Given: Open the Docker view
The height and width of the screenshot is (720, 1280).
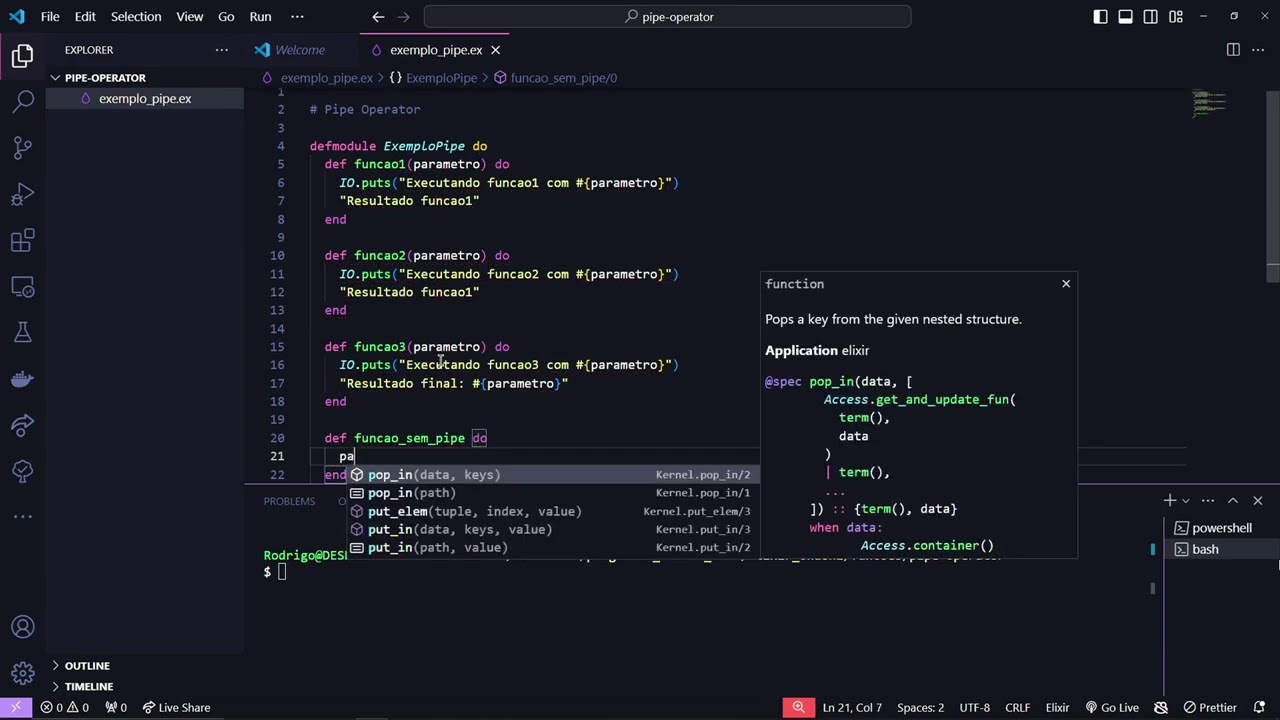Looking at the screenshot, I should [23, 379].
